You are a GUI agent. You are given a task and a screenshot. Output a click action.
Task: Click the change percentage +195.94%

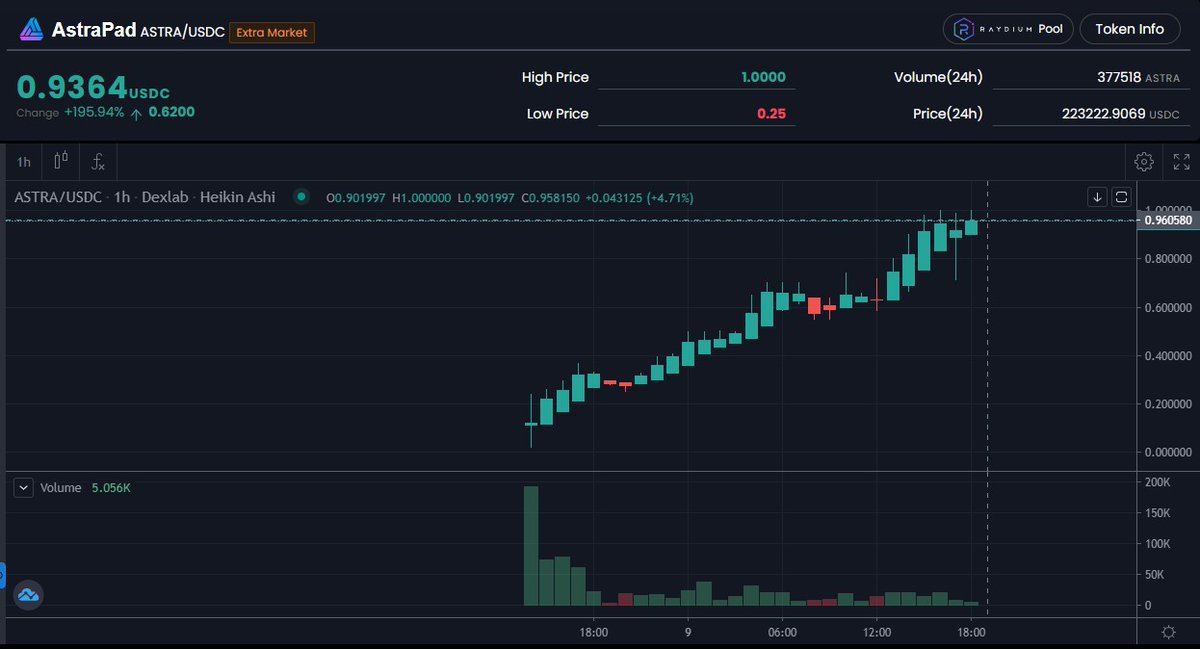pos(94,112)
